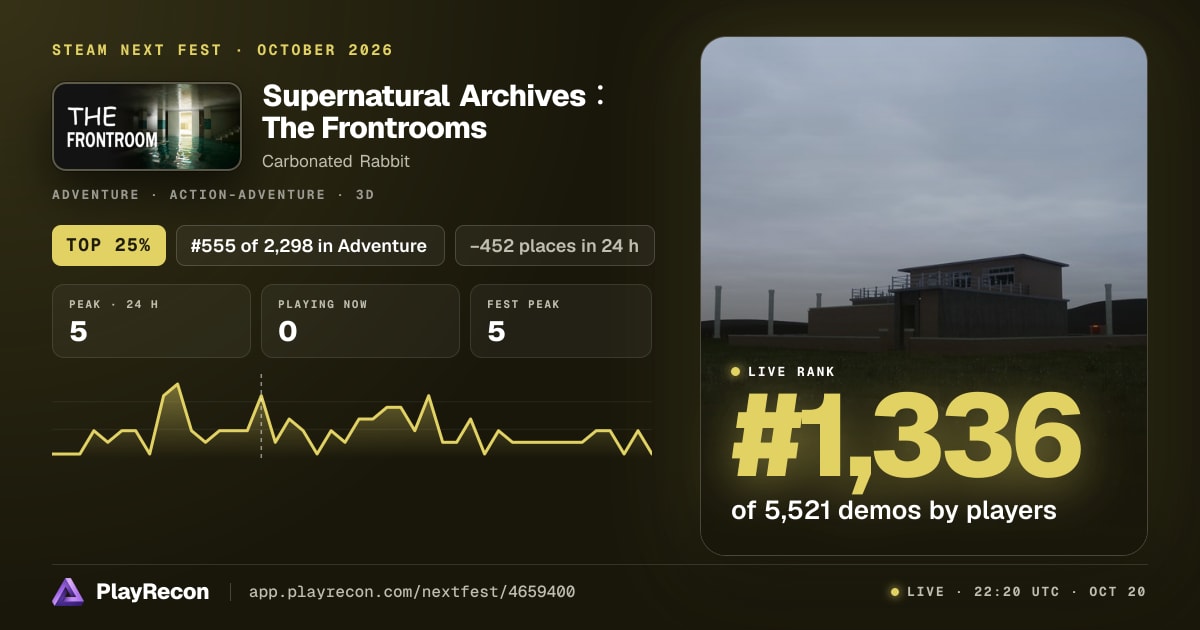Click the large #1,336 live rank number
The height and width of the screenshot is (630, 1200).
(x=907, y=436)
